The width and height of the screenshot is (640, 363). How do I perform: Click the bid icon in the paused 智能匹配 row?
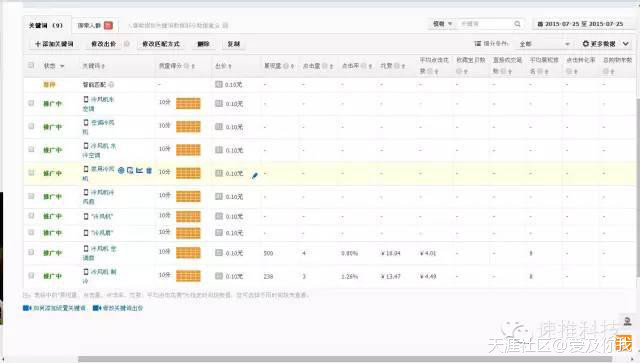point(219,84)
